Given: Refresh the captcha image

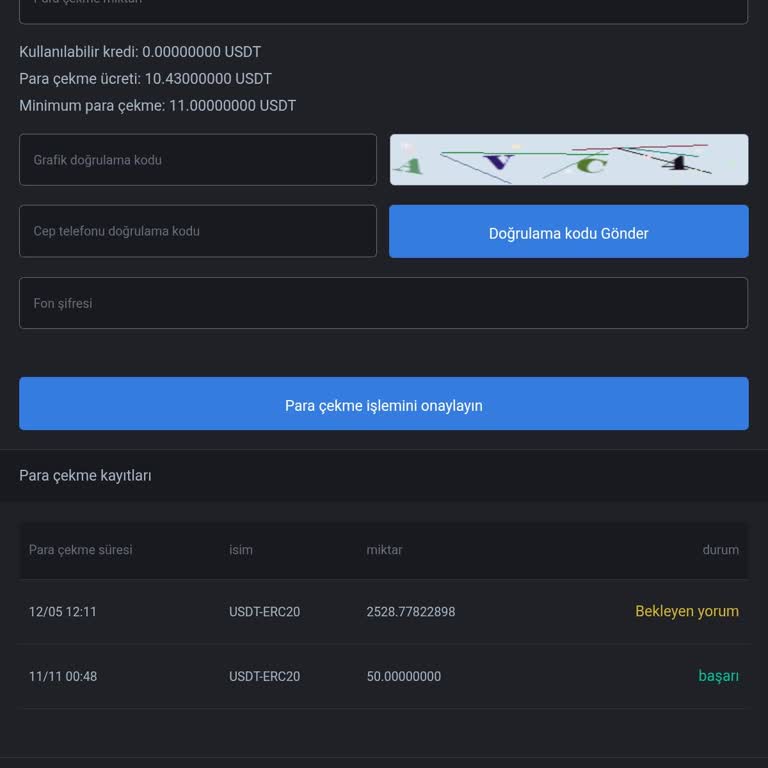Looking at the screenshot, I should 568,160.
